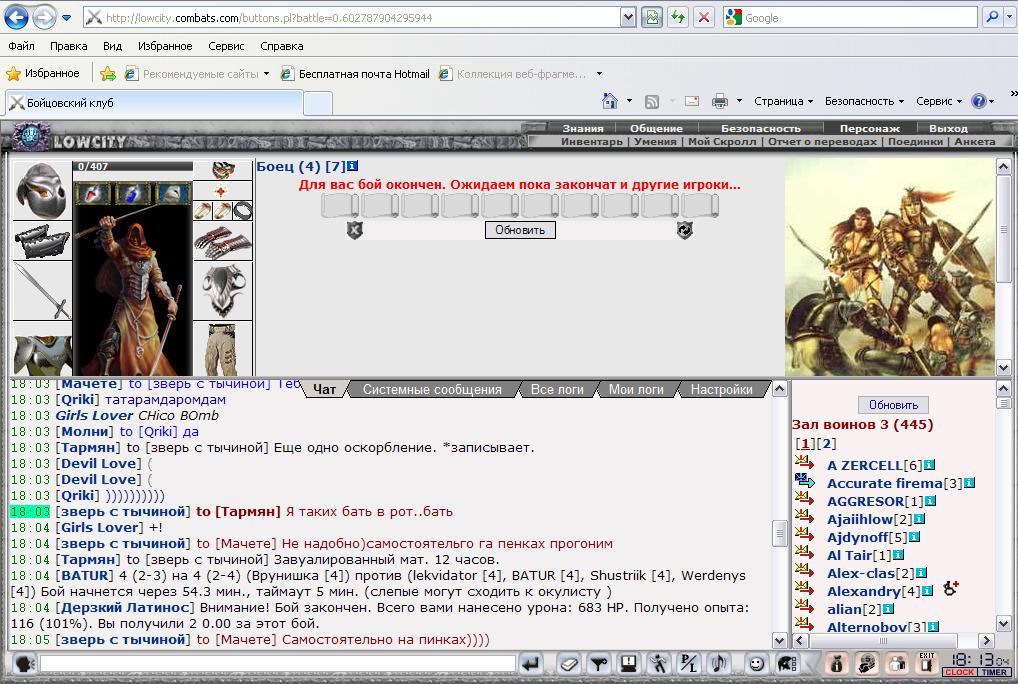The width and height of the screenshot is (1018, 684).
Task: Open the address bar URL dropdown
Action: click(628, 18)
